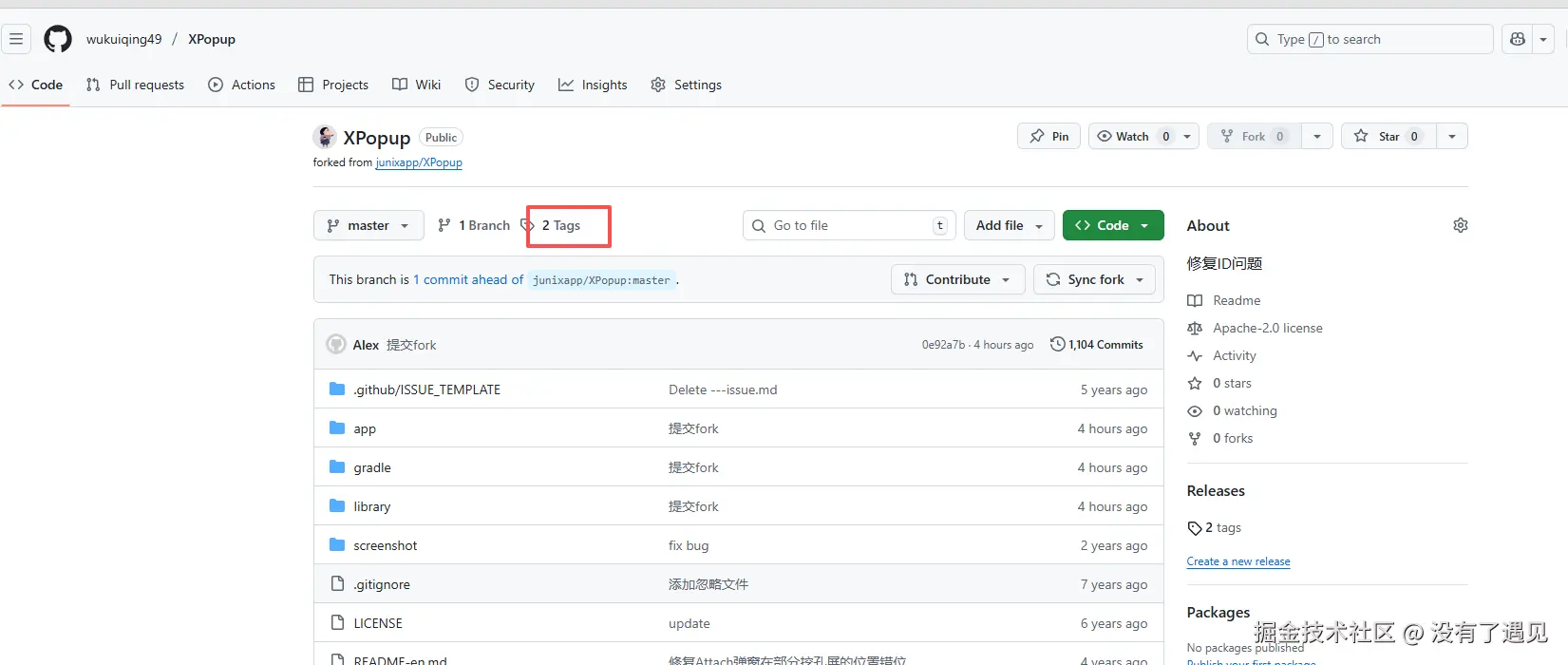The width and height of the screenshot is (1568, 665).
Task: Expand the Copilot dropdown arrow in header
Action: click(1543, 39)
